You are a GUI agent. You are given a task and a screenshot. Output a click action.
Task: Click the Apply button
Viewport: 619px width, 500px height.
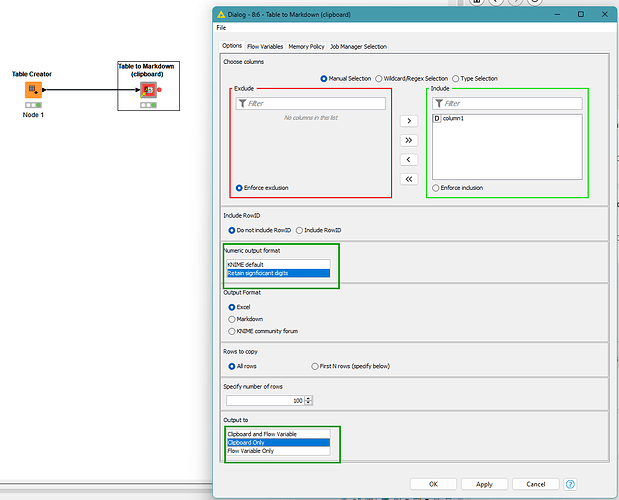coord(484,483)
